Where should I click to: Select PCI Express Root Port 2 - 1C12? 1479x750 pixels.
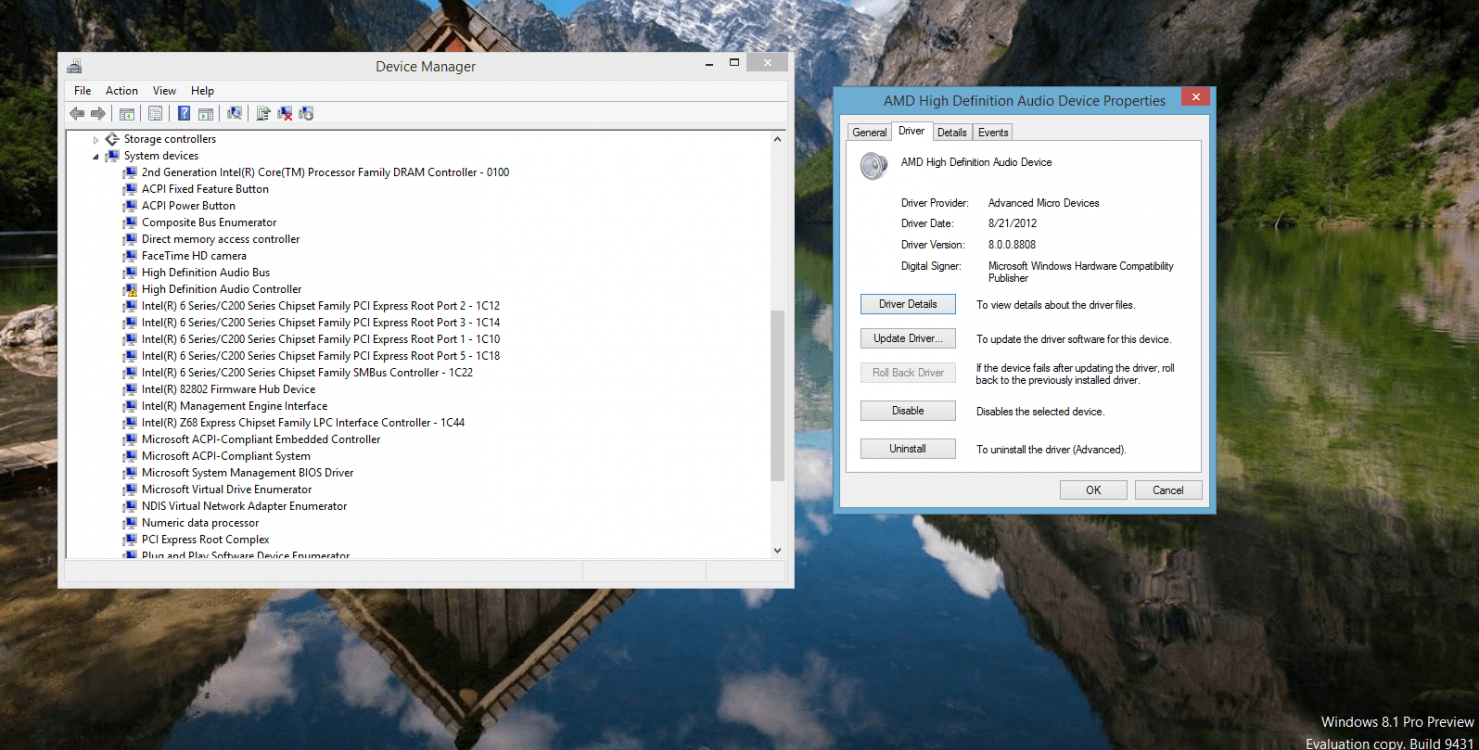(x=321, y=306)
